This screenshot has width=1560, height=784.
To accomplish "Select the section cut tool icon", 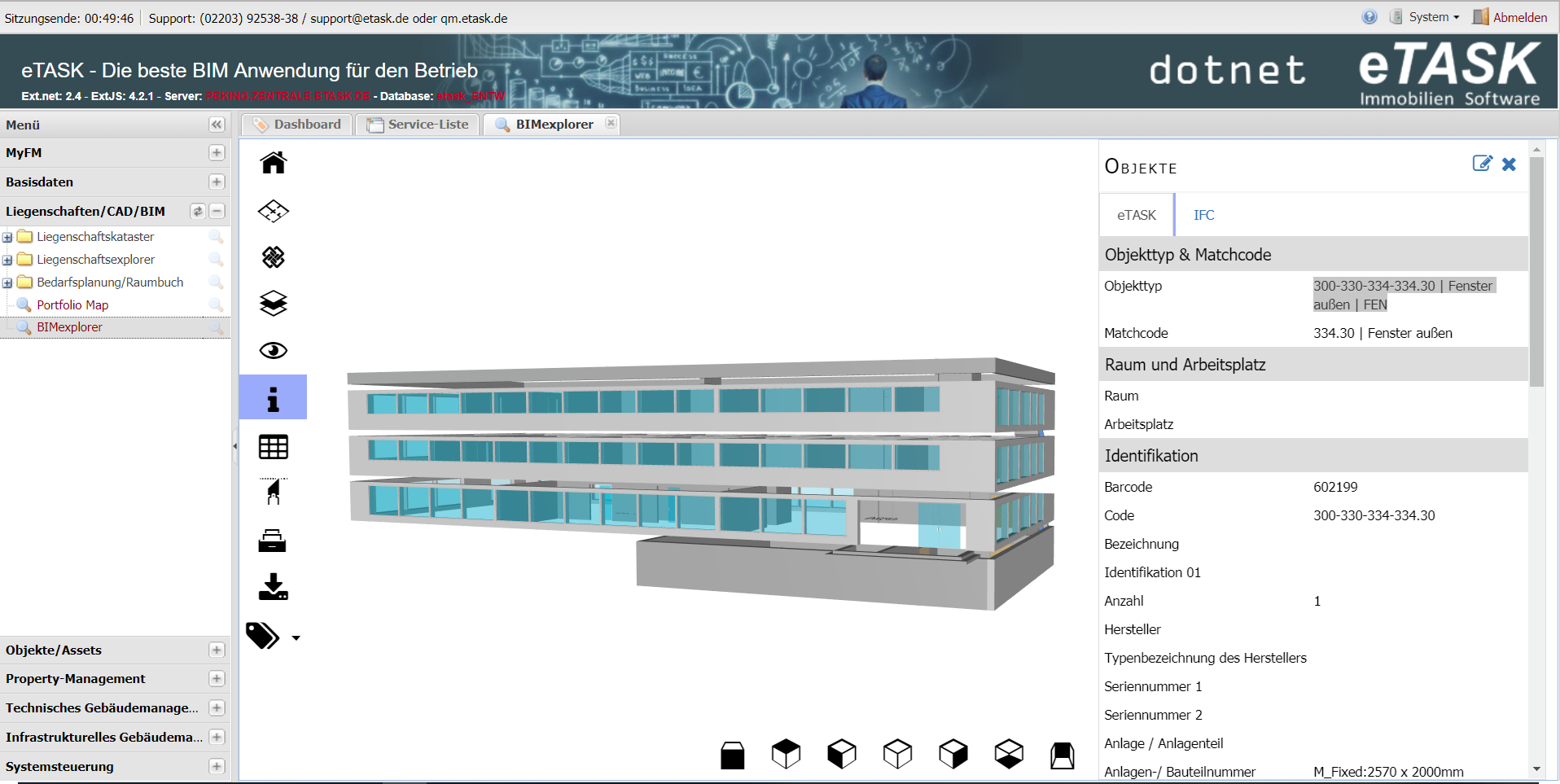I will pos(274,492).
